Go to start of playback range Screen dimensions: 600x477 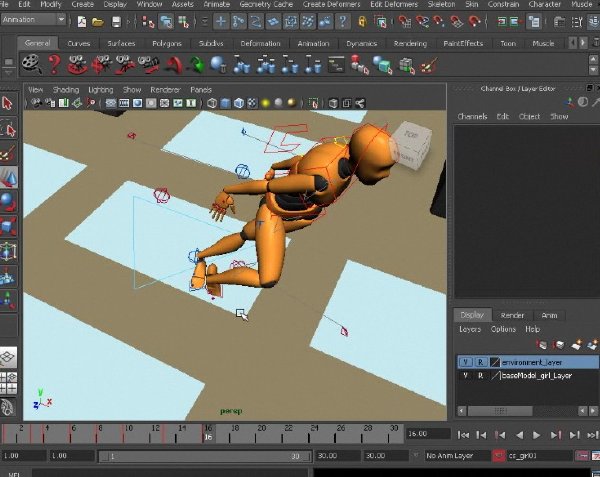463,435
